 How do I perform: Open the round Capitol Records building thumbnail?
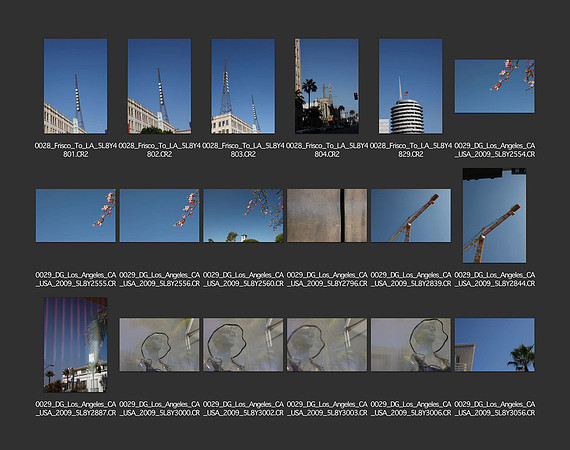pyautogui.click(x=410, y=86)
